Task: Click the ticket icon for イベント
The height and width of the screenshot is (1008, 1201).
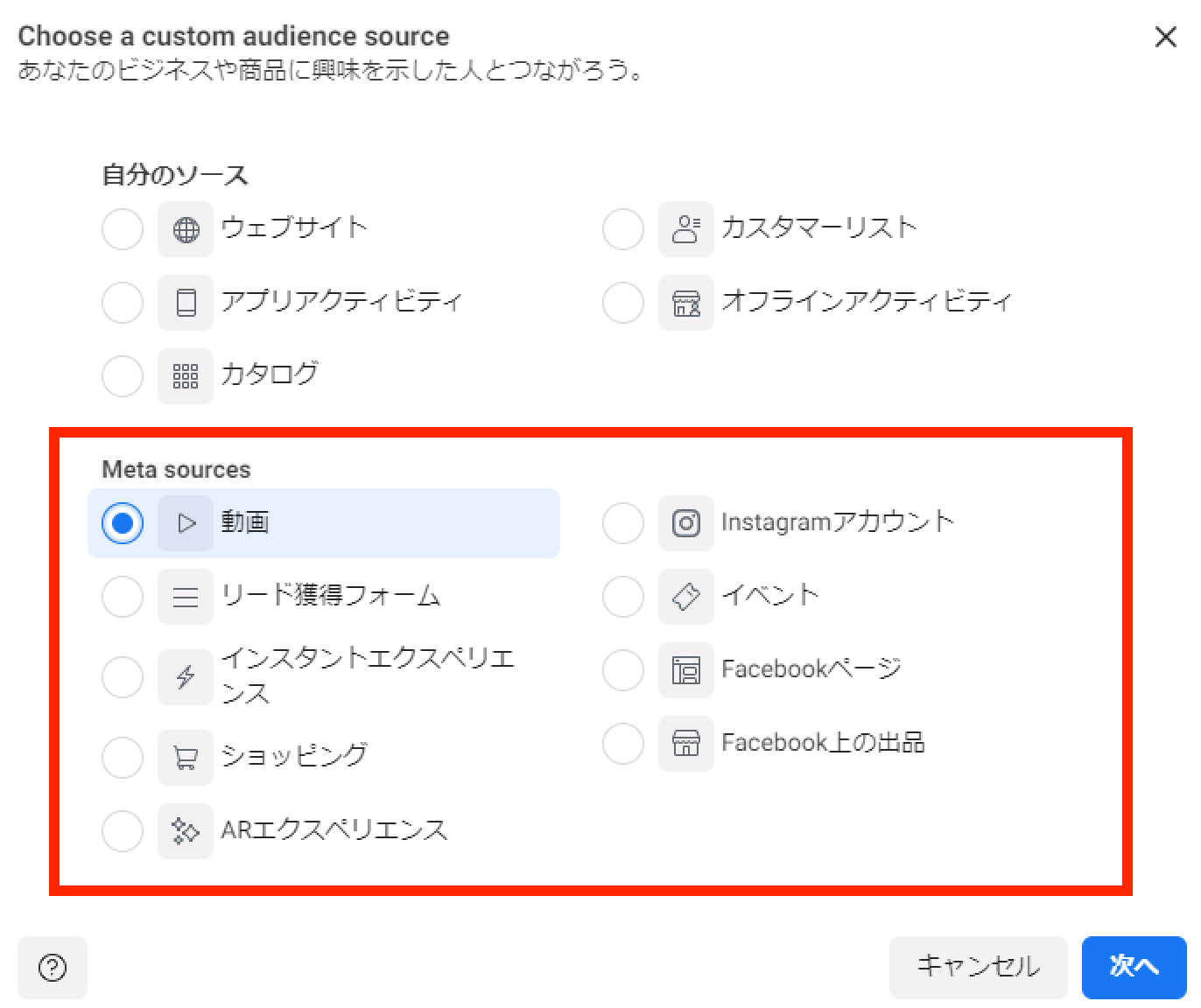Action: click(685, 597)
